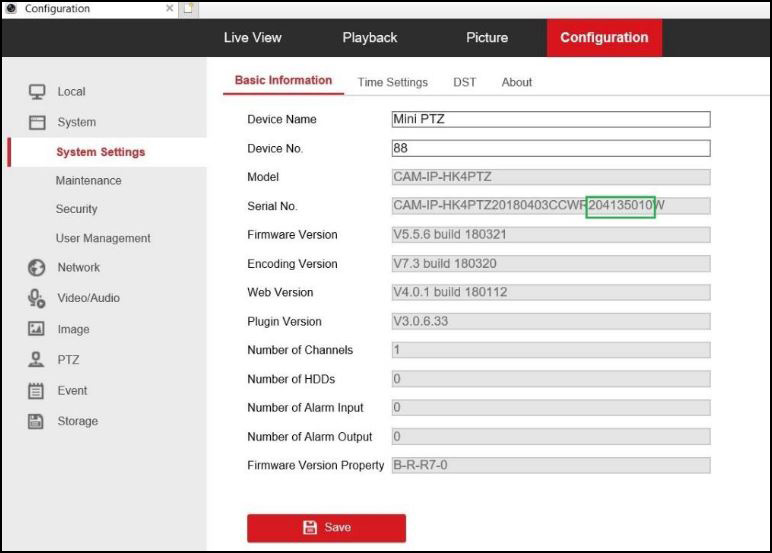Image resolution: width=772 pixels, height=553 pixels.
Task: Click the Number of Channels value field
Action: click(551, 350)
